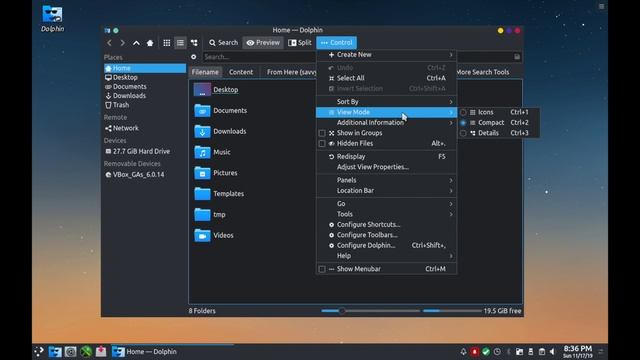
Task: Expand Help submenu
Action: click(386, 256)
